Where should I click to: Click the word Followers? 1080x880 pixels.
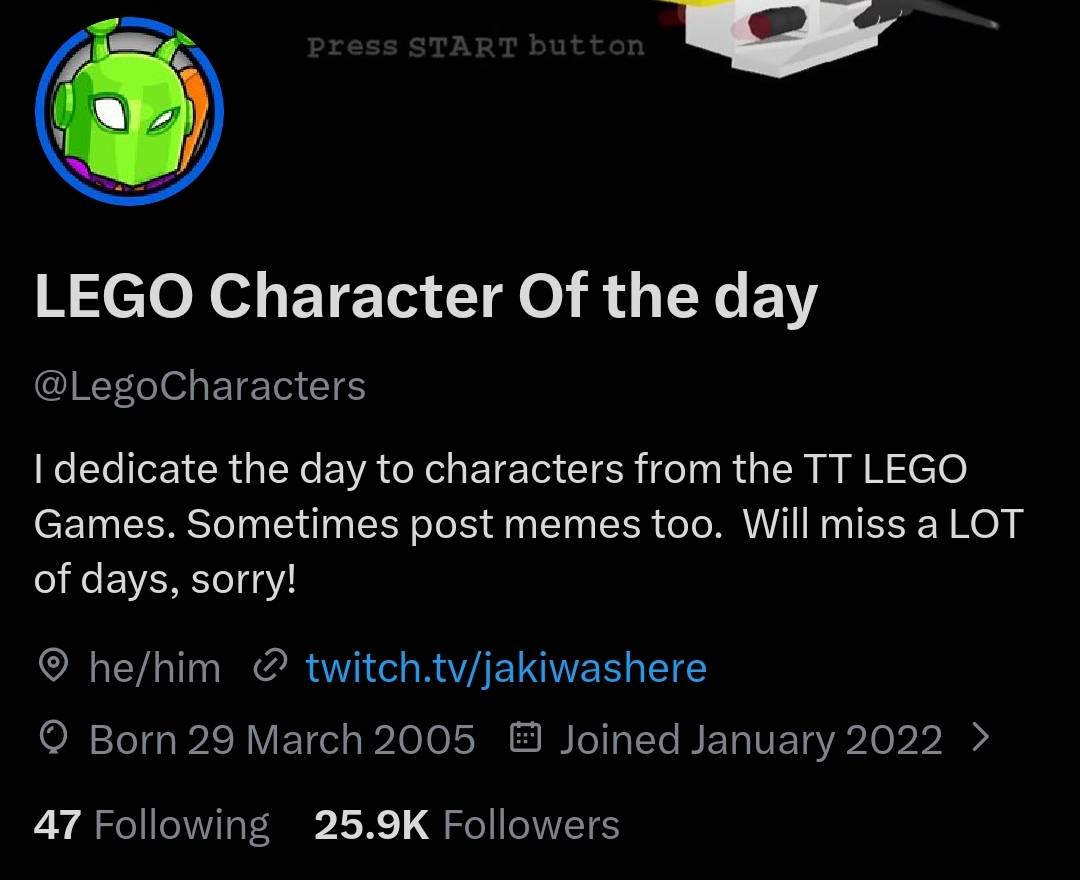click(531, 825)
